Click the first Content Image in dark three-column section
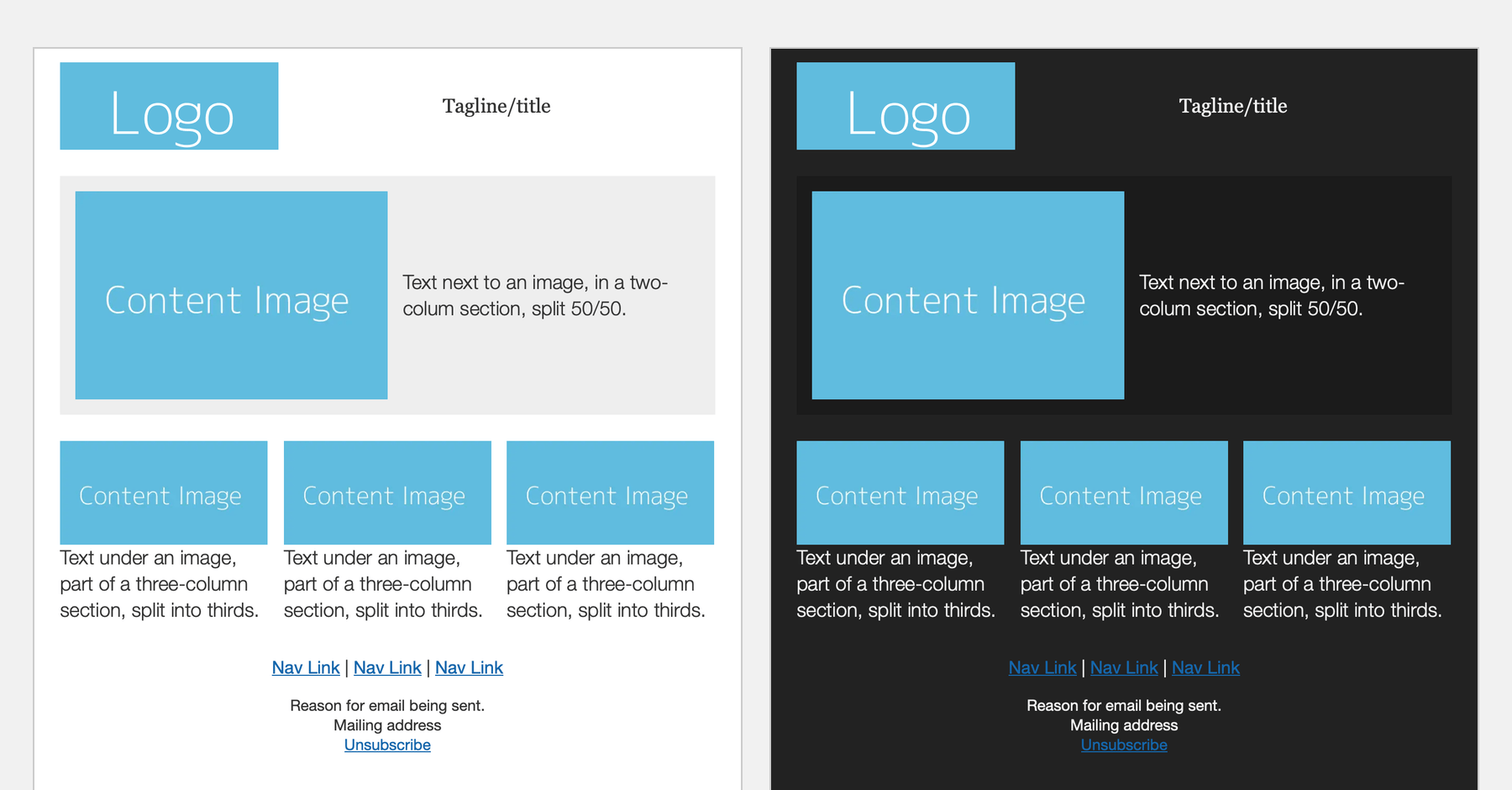This screenshot has height=790, width=1512. coord(900,493)
